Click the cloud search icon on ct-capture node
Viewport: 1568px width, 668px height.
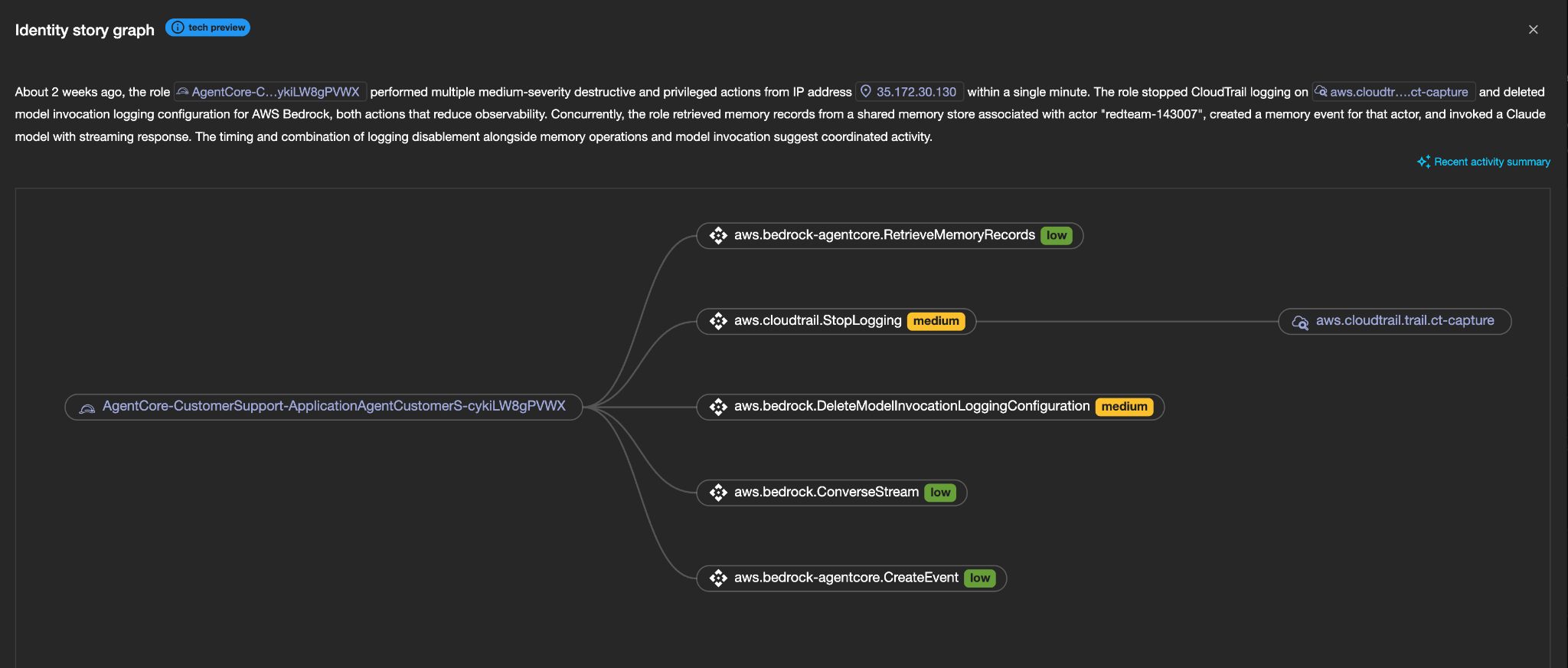pos(1300,323)
